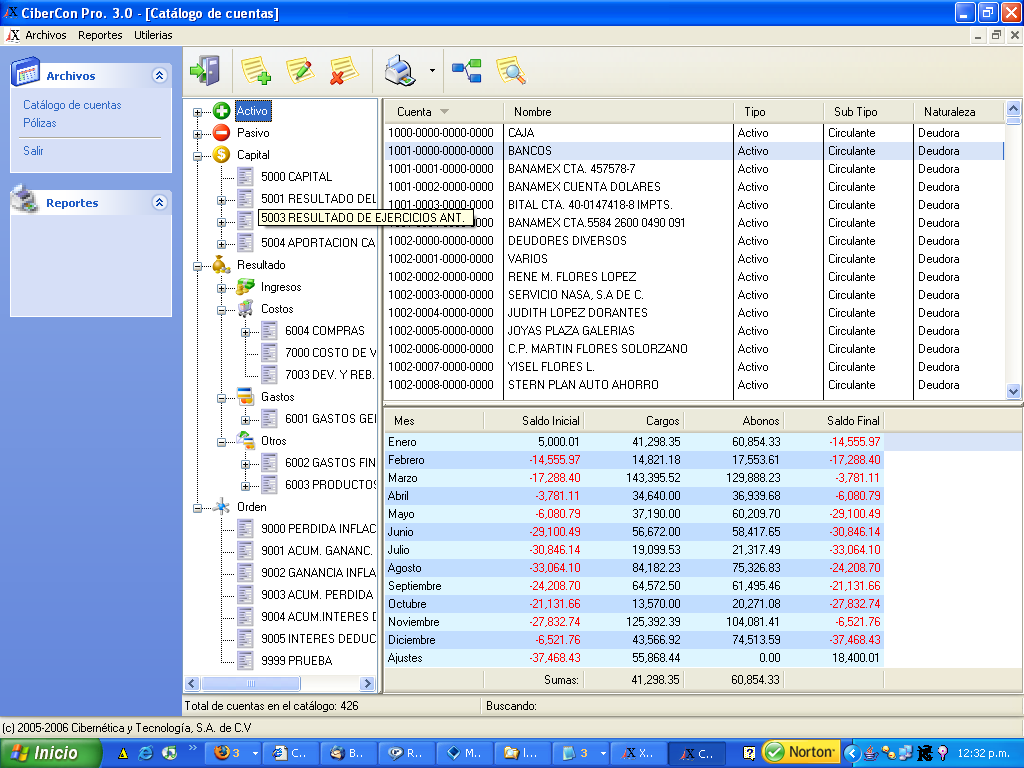Click the help question mark taskbar icon
Screen dimensions: 1024x768
click(749, 753)
